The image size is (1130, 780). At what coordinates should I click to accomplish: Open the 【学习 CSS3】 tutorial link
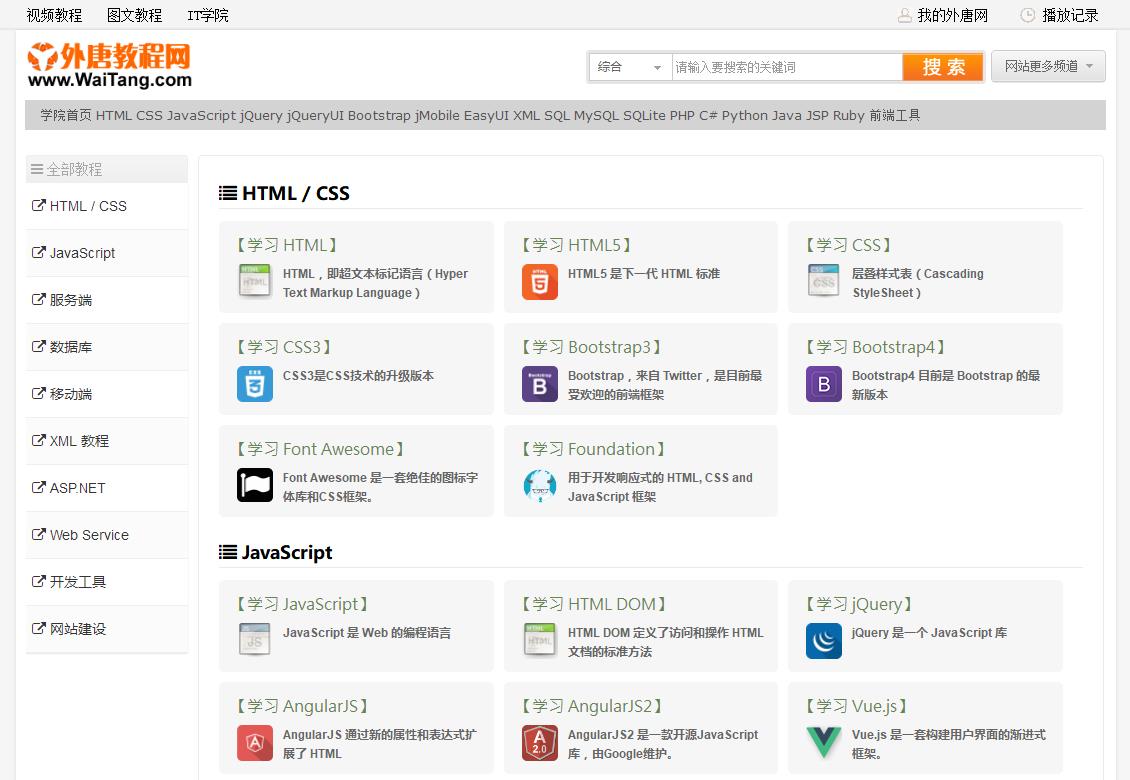284,347
